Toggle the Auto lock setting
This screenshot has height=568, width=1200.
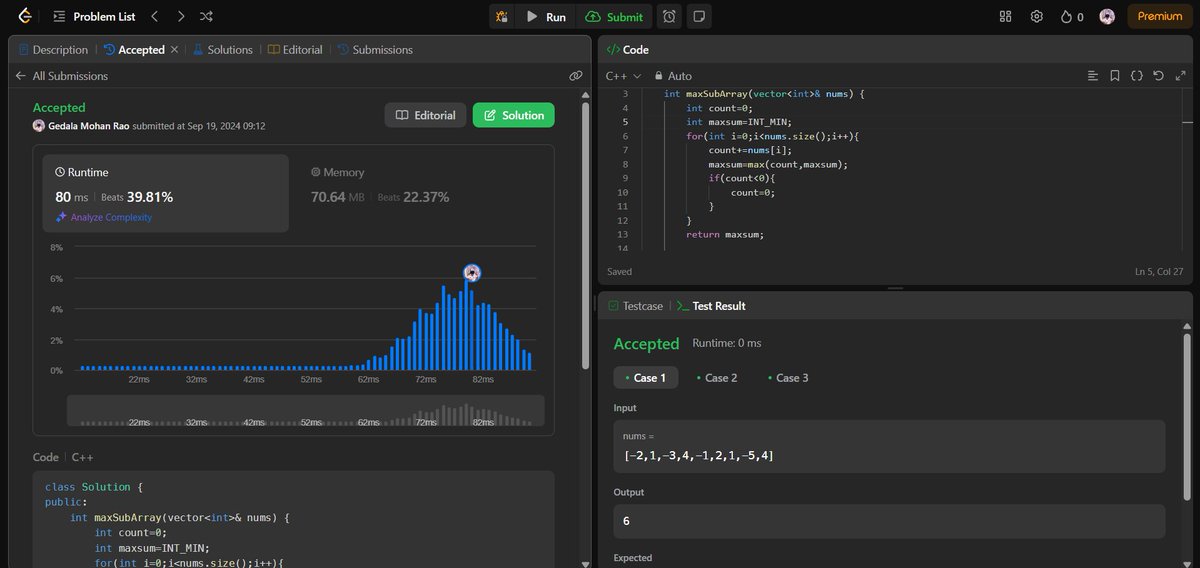(x=673, y=75)
